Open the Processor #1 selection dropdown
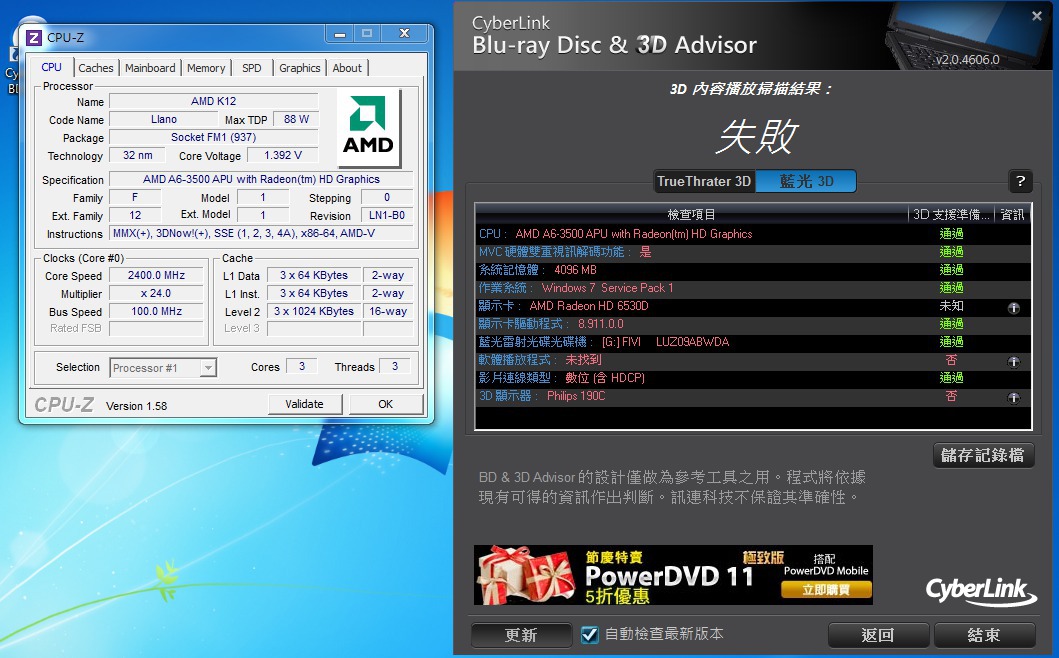The image size is (1059, 658). tap(163, 368)
